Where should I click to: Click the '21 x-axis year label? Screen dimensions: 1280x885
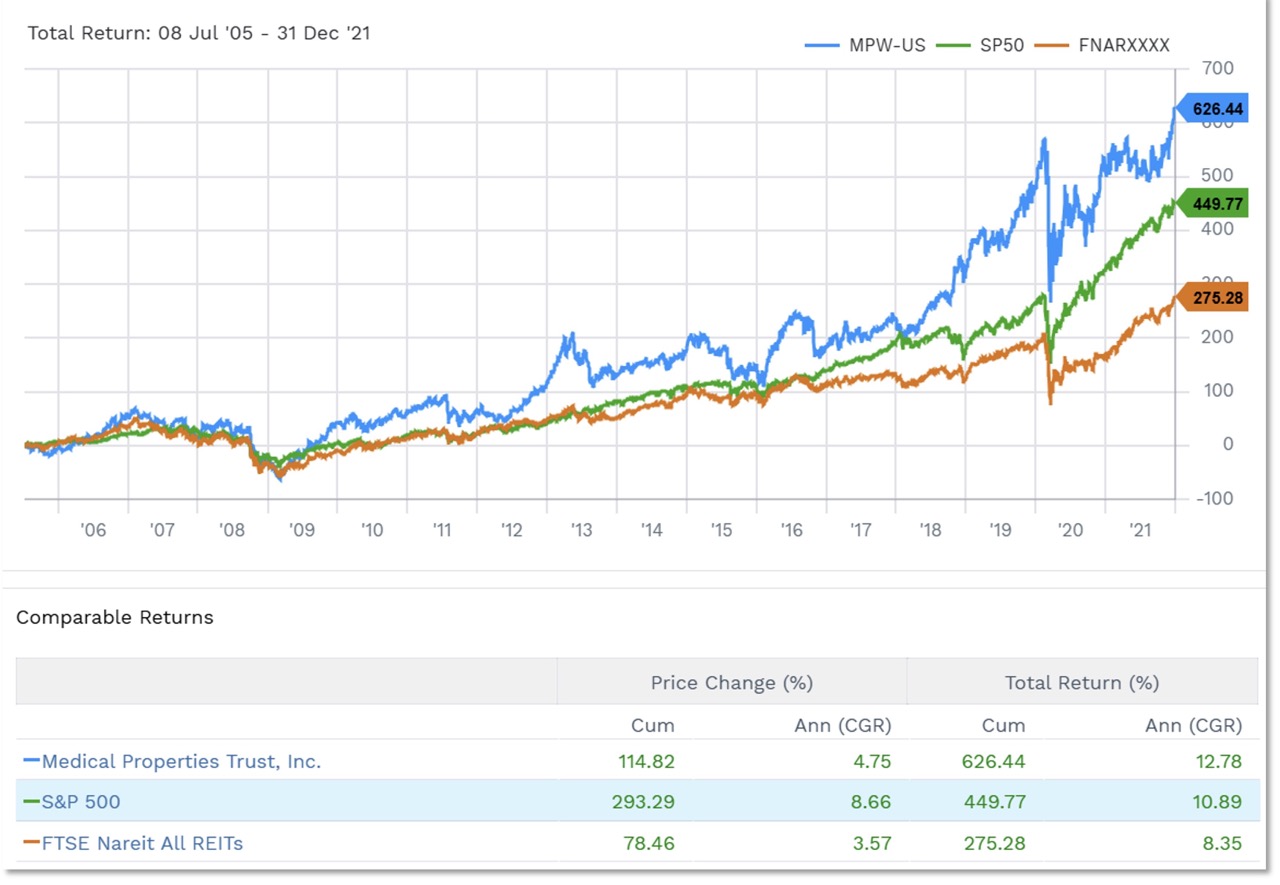tap(1140, 530)
